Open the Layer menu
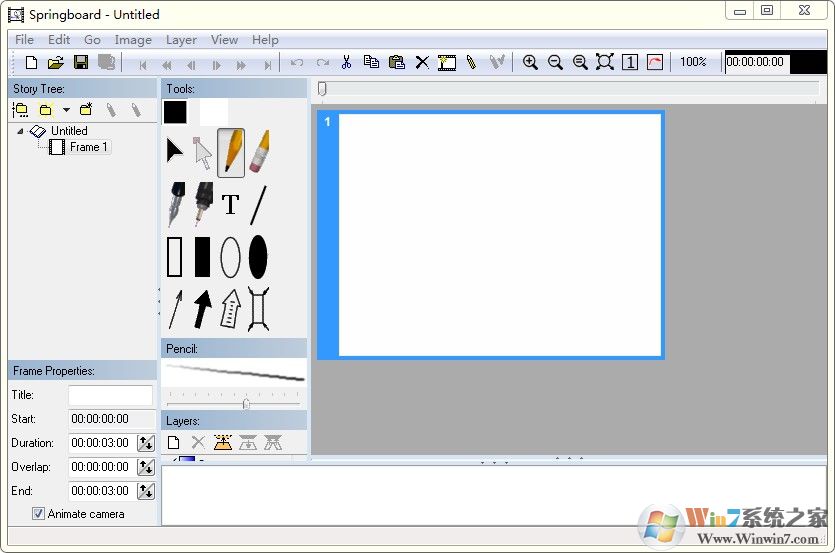Image resolution: width=835 pixels, height=553 pixels. (181, 40)
